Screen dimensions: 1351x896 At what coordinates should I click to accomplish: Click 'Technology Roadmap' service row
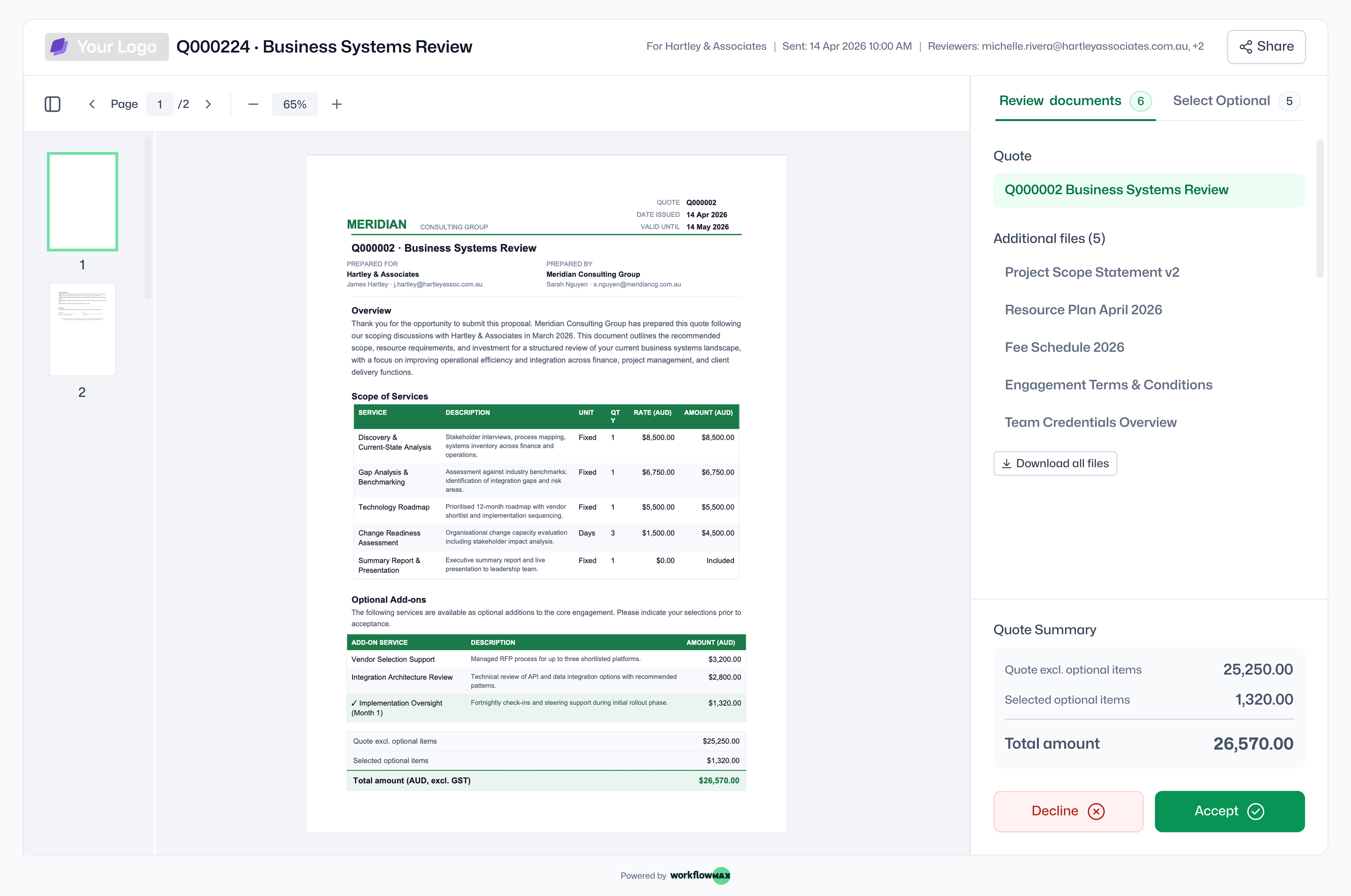pos(546,511)
